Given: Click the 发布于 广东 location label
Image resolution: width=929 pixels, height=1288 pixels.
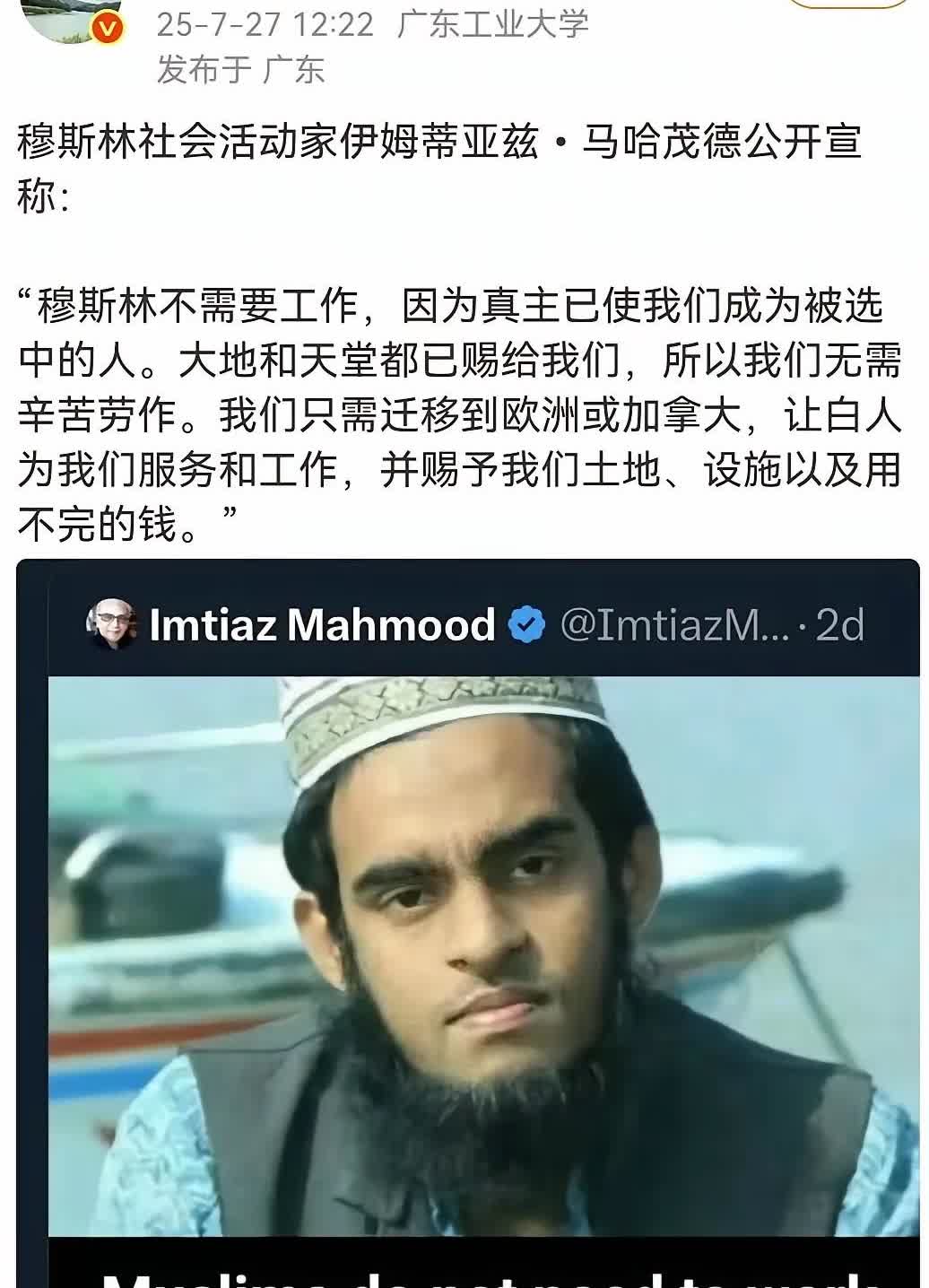Looking at the screenshot, I should coord(240,70).
